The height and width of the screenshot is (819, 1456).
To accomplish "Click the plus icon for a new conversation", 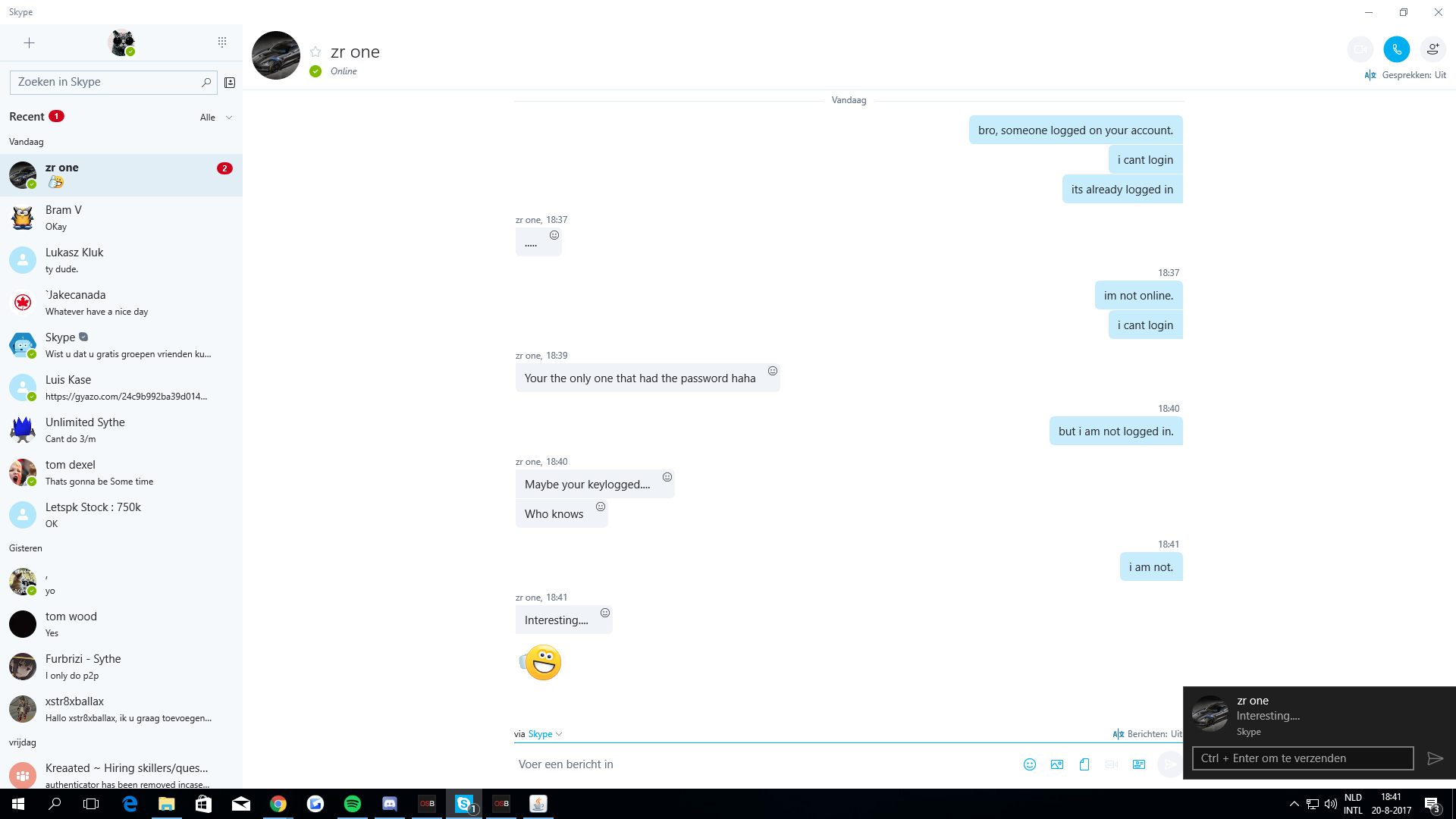I will coord(29,43).
